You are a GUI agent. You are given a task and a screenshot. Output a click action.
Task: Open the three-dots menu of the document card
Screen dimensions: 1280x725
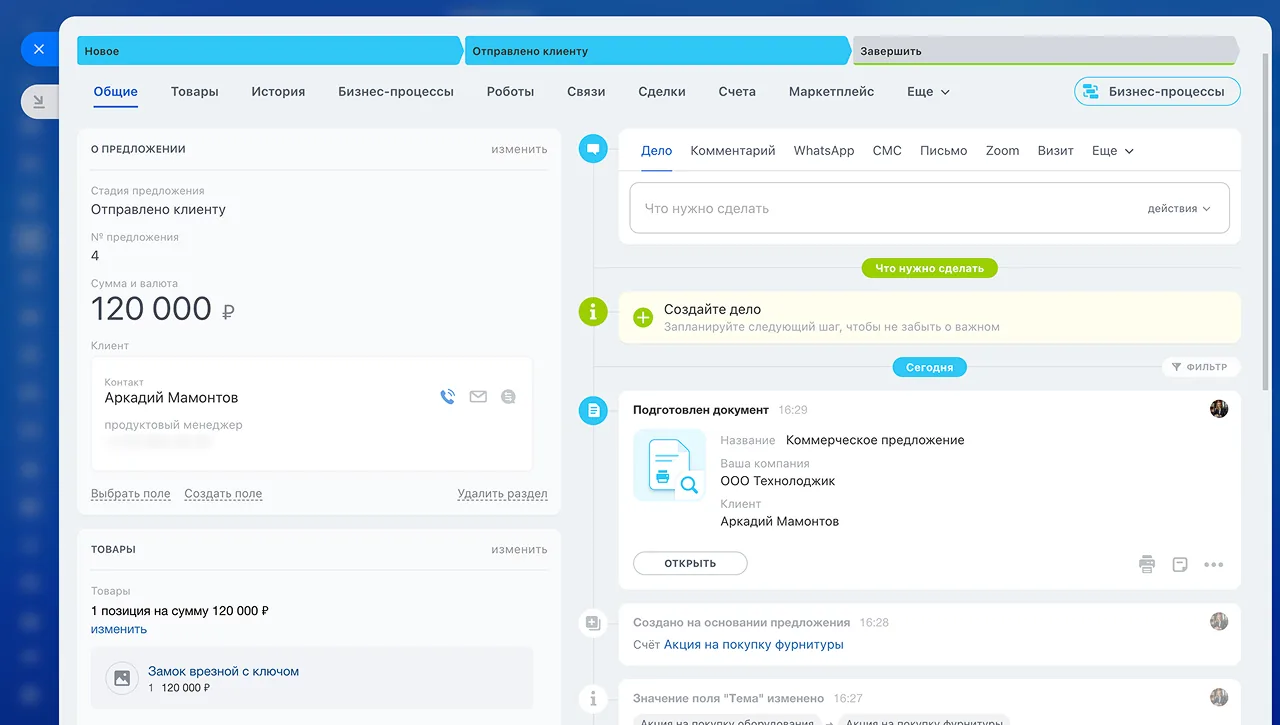[1214, 565]
